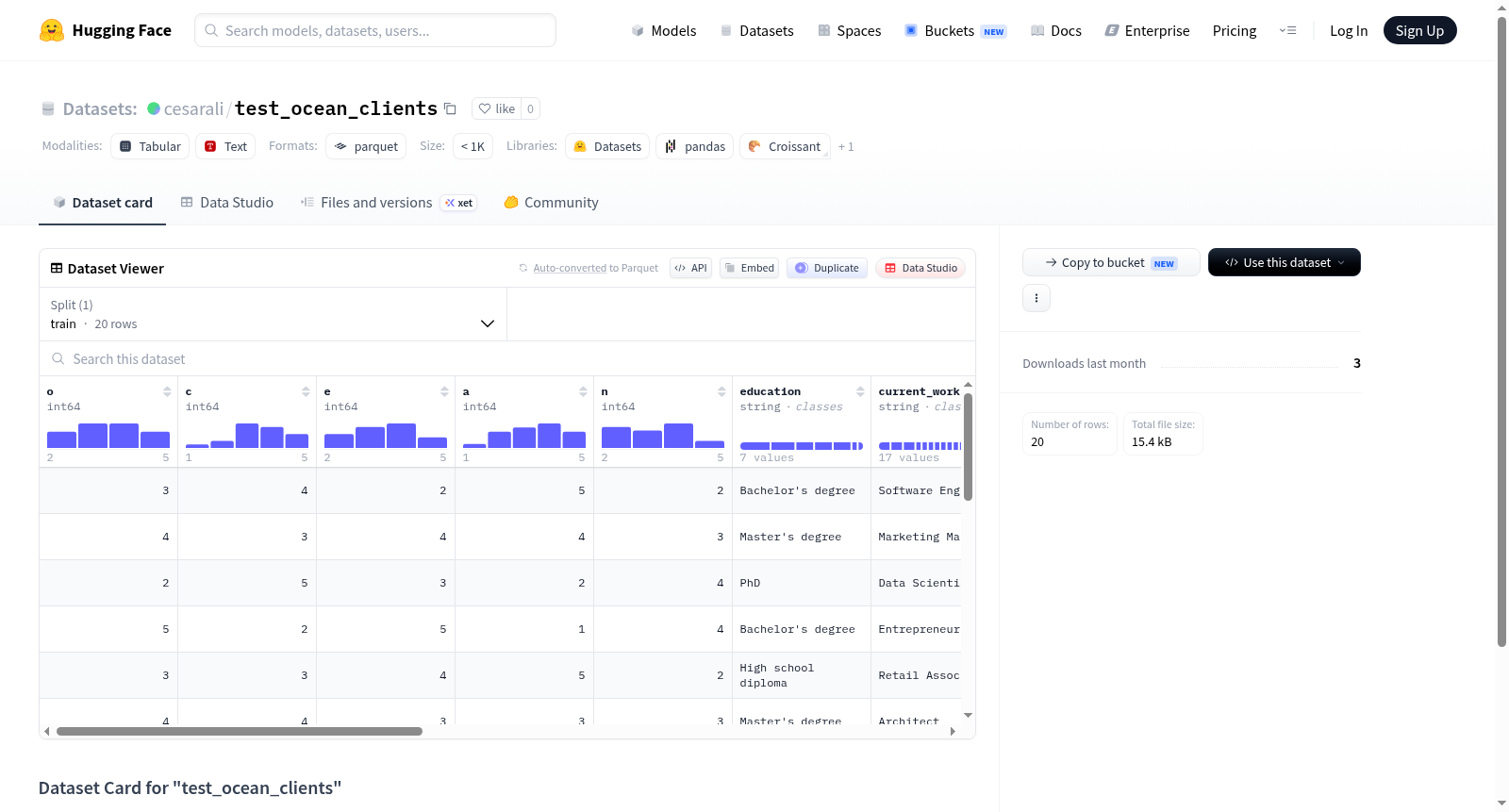1509x812 pixels.
Task: Open Buckets in the top navigation
Action: tap(955, 31)
